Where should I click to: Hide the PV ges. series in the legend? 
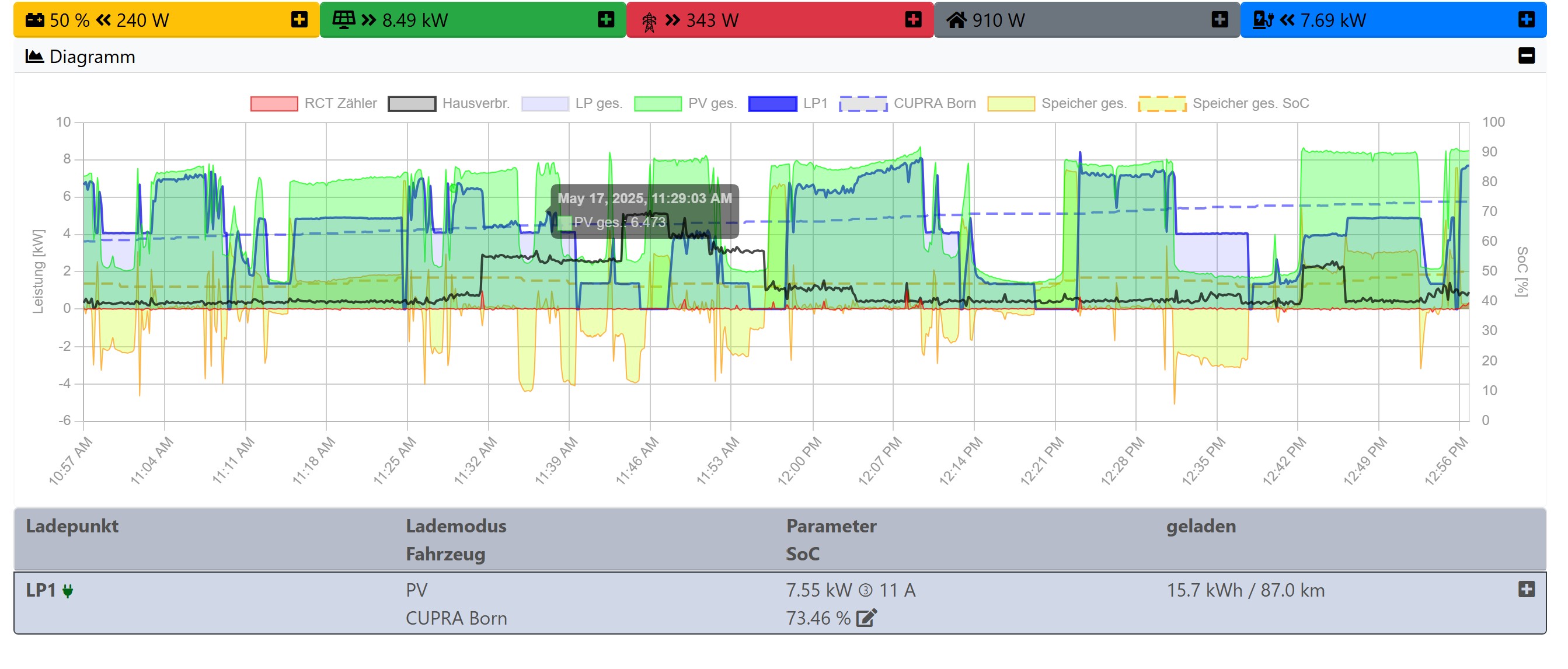(657, 103)
